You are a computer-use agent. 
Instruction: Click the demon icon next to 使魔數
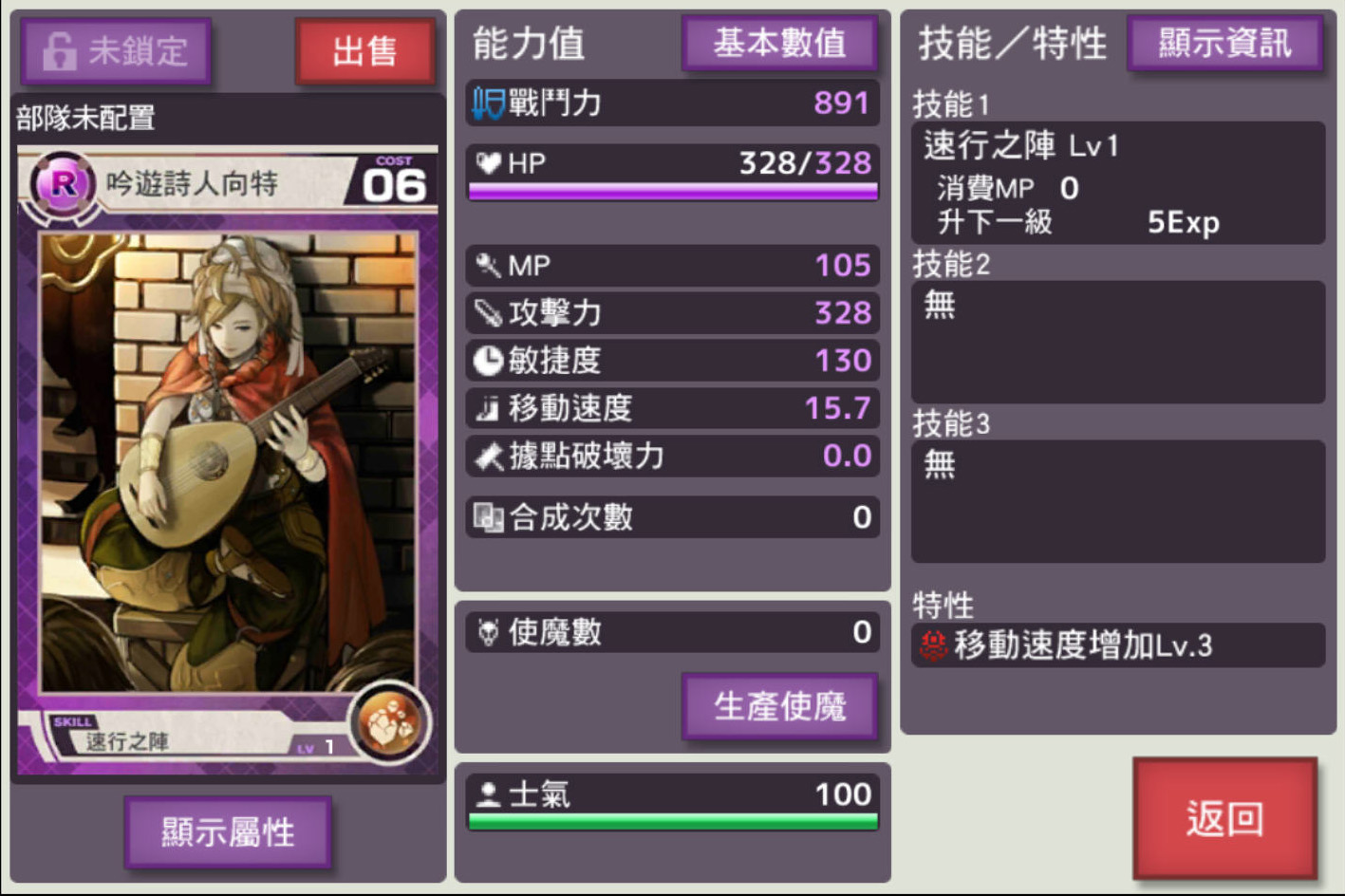pyautogui.click(x=488, y=632)
